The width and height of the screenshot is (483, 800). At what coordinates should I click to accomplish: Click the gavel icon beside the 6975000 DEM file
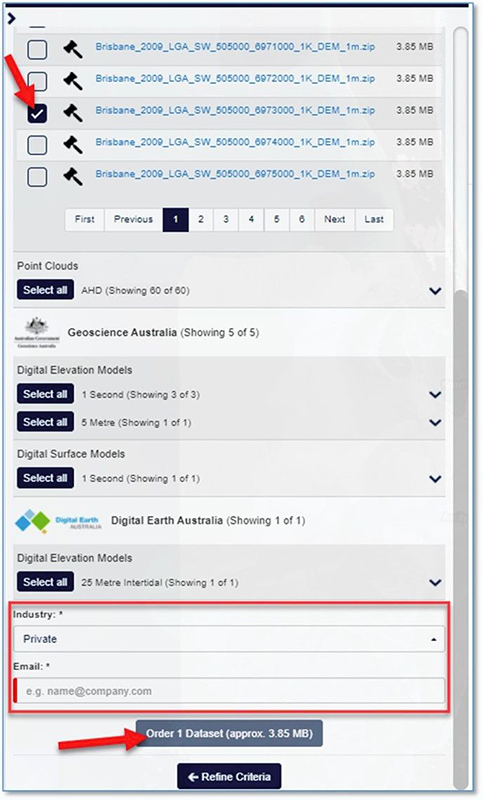(x=73, y=177)
